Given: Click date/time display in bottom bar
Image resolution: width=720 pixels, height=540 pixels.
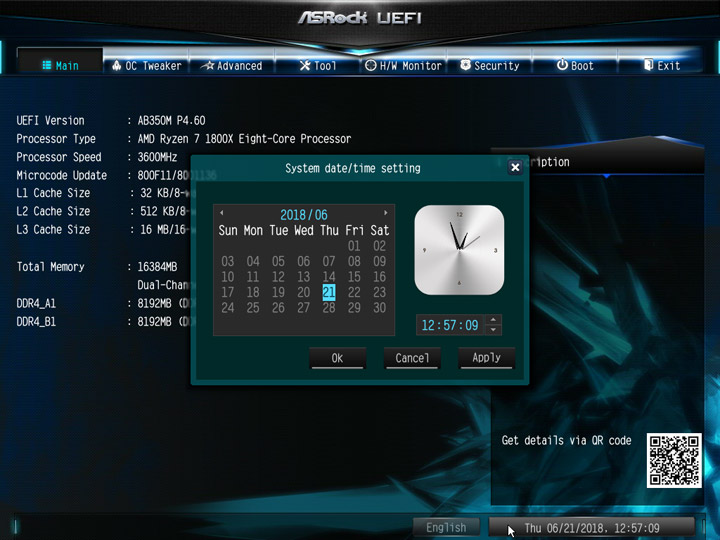Looking at the screenshot, I should pyautogui.click(x=592, y=528).
